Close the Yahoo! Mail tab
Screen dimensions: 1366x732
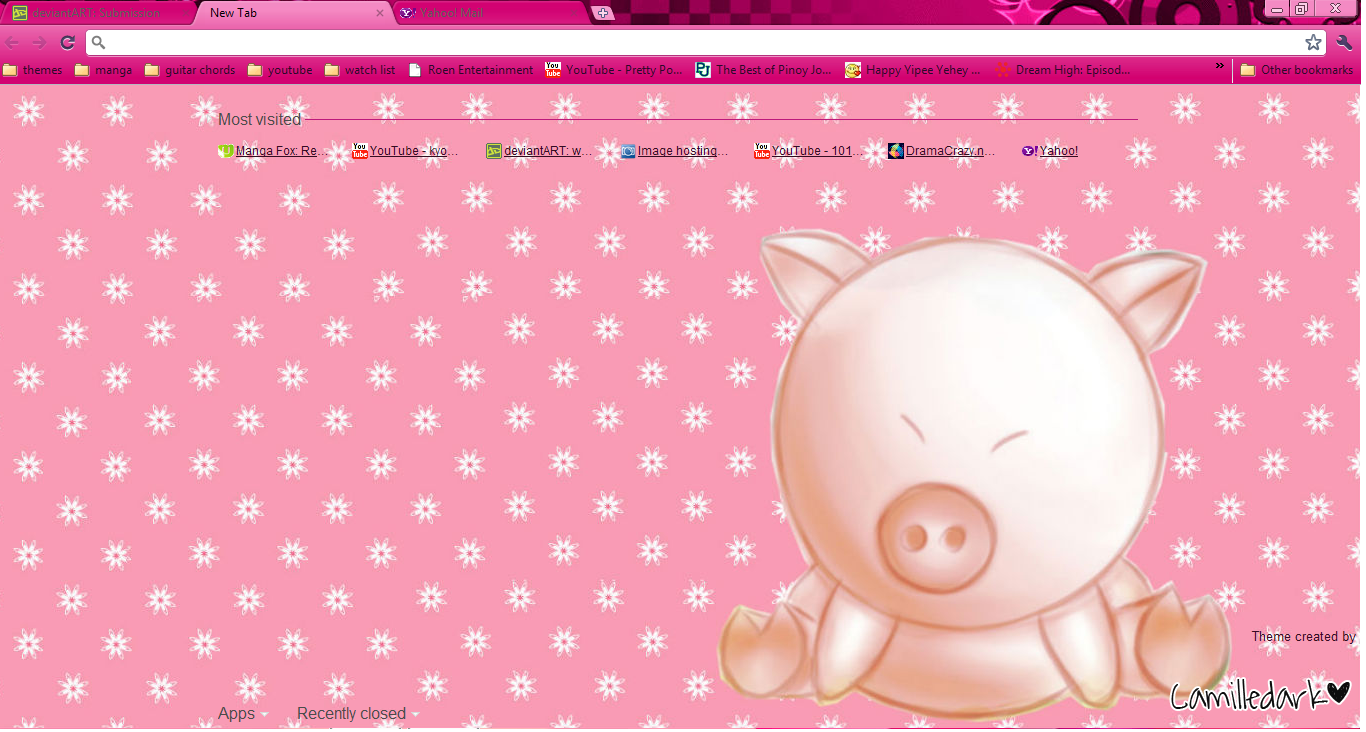[x=574, y=13]
